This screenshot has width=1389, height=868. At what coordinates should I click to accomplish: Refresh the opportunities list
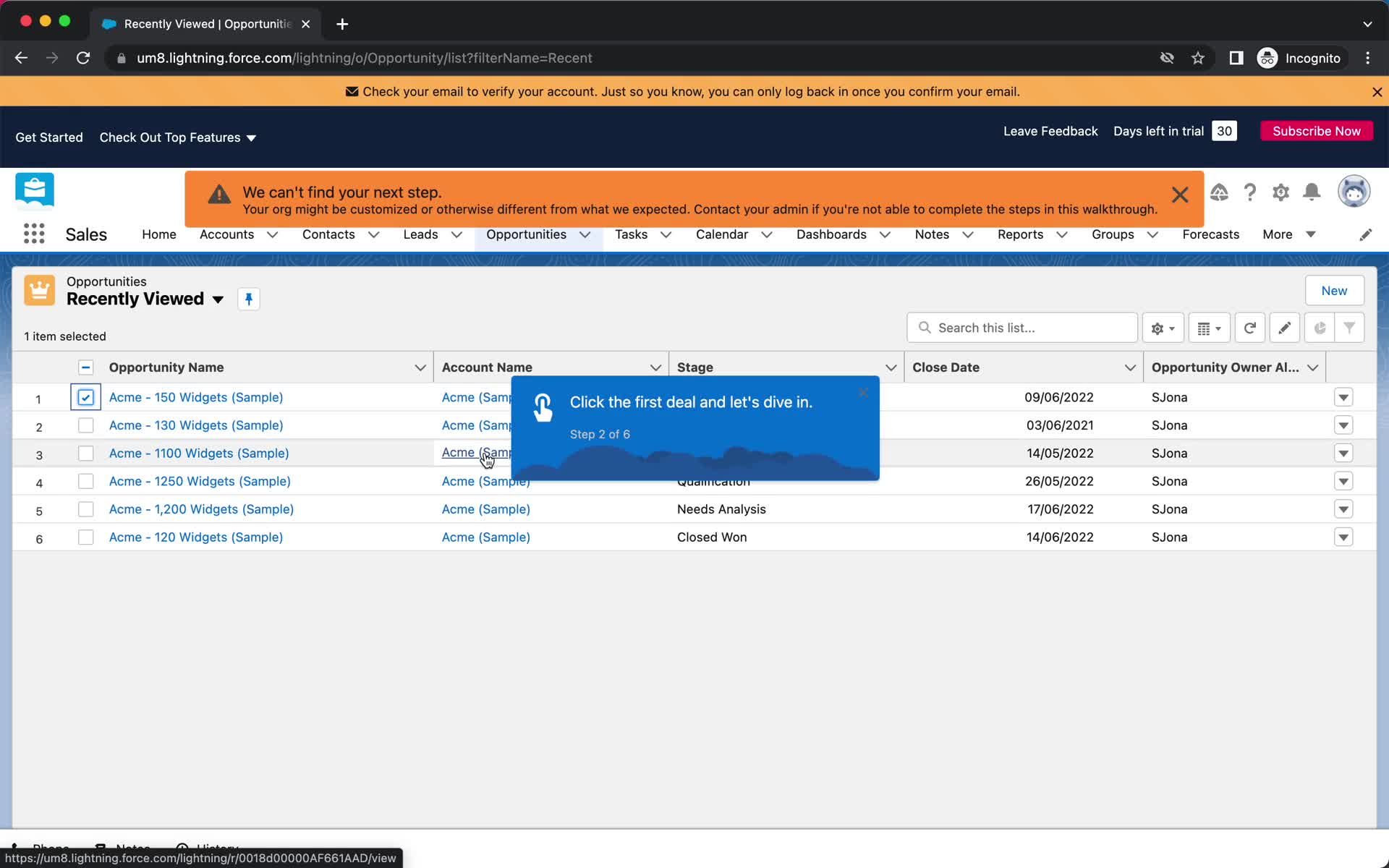[1249, 328]
